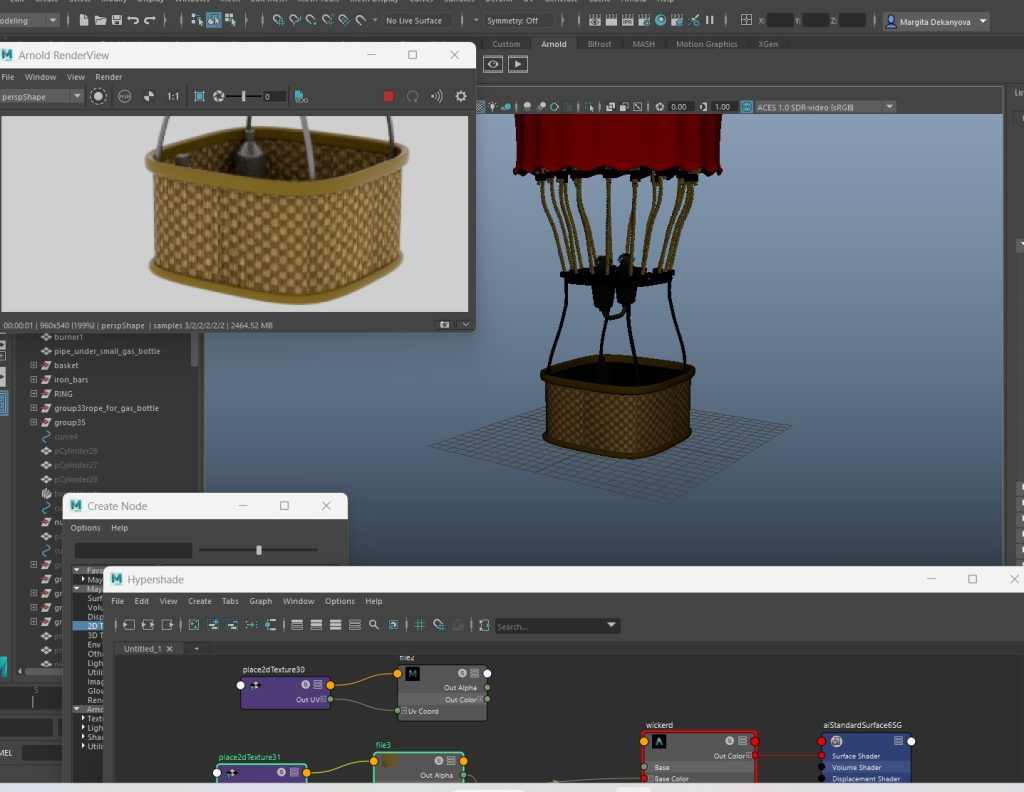The image size is (1024, 792).
Task: Toggle solo mode on the wickerd node
Action: pyautogui.click(x=729, y=741)
